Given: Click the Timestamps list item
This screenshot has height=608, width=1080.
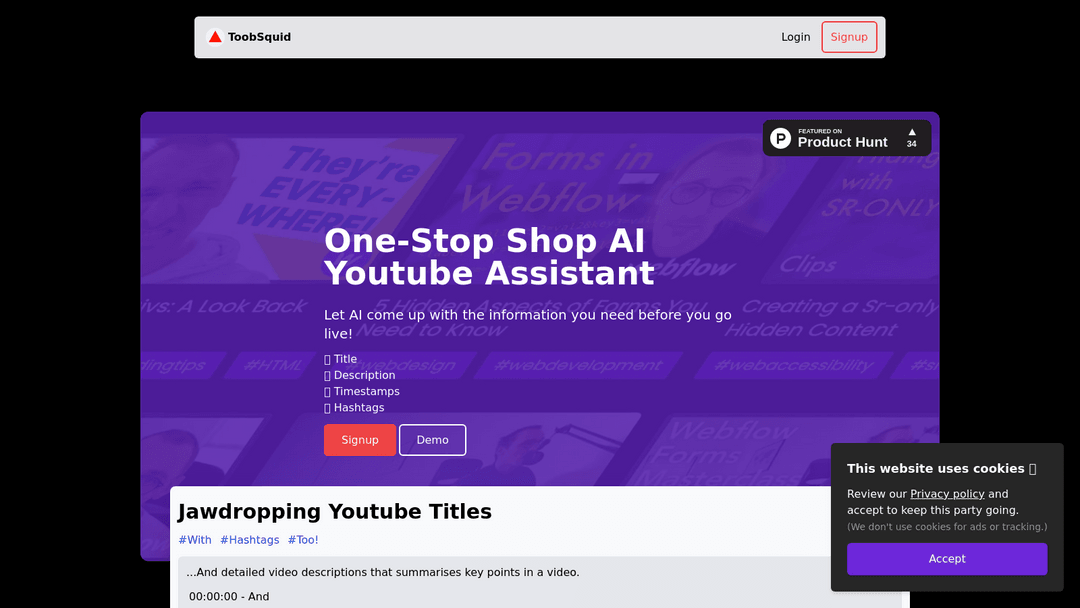Looking at the screenshot, I should coord(362,391).
